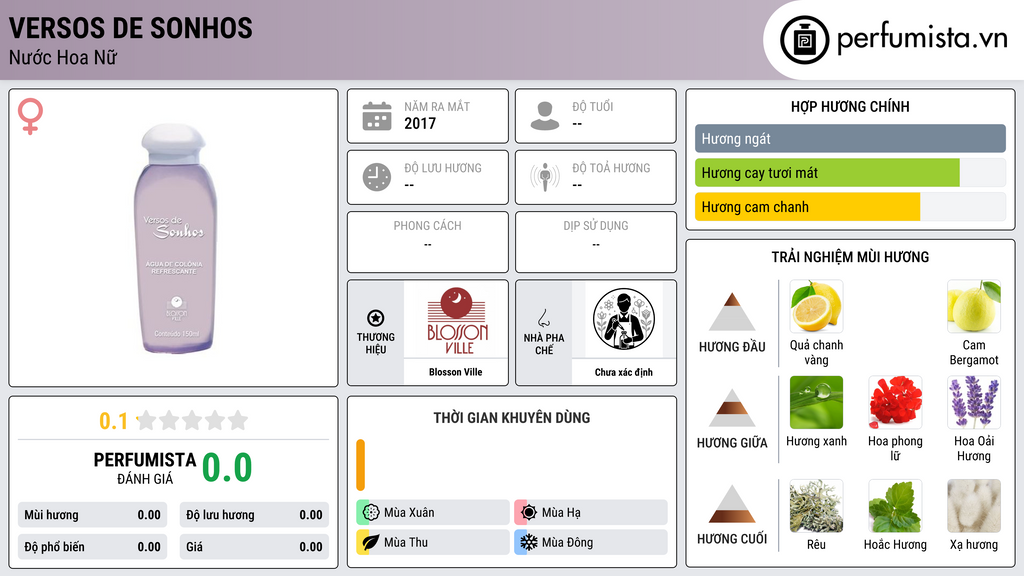Click the clock icon beside Độ lưu hương
Viewport: 1024px width, 576px height.
pyautogui.click(x=377, y=177)
